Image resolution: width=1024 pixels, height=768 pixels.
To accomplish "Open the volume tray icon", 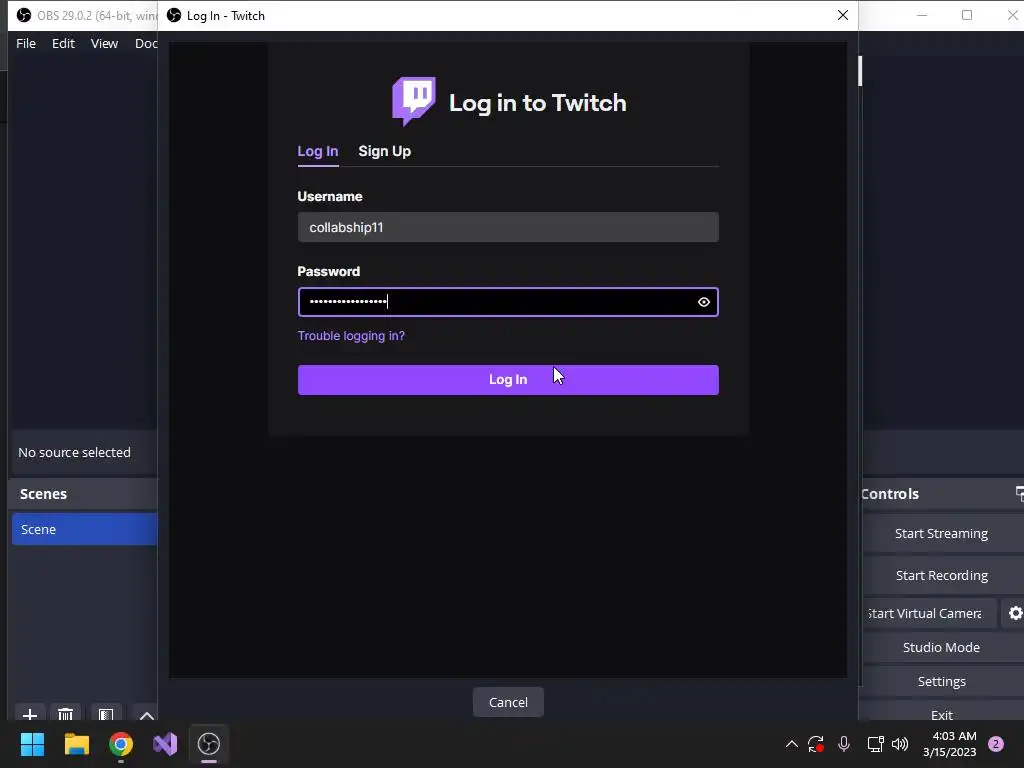I will pos(900,744).
